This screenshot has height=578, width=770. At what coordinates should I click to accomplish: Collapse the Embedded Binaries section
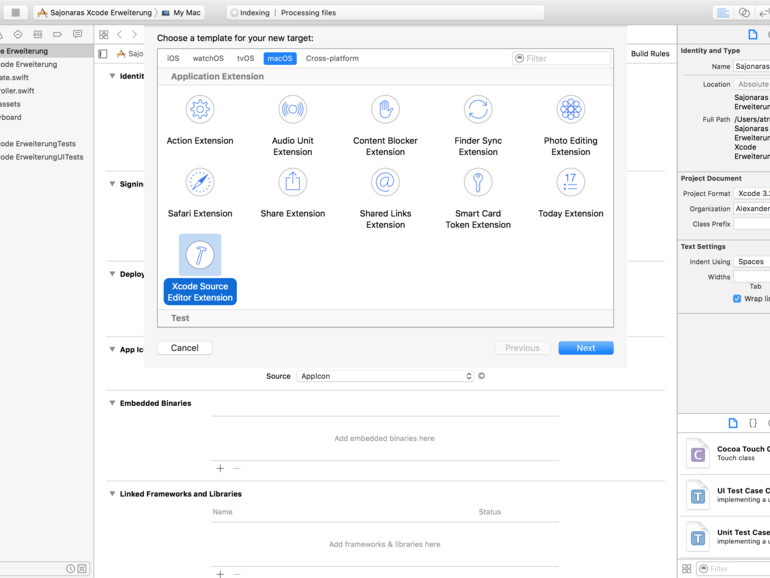[112, 403]
